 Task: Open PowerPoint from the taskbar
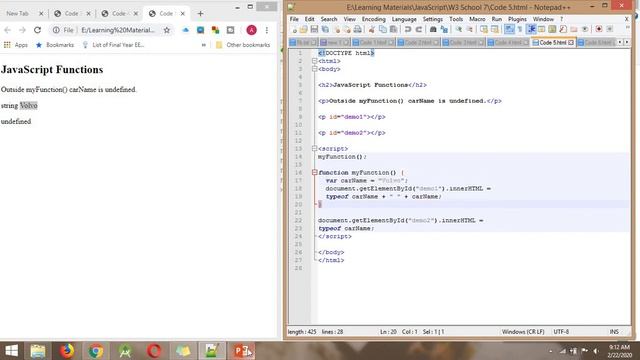[241, 351]
